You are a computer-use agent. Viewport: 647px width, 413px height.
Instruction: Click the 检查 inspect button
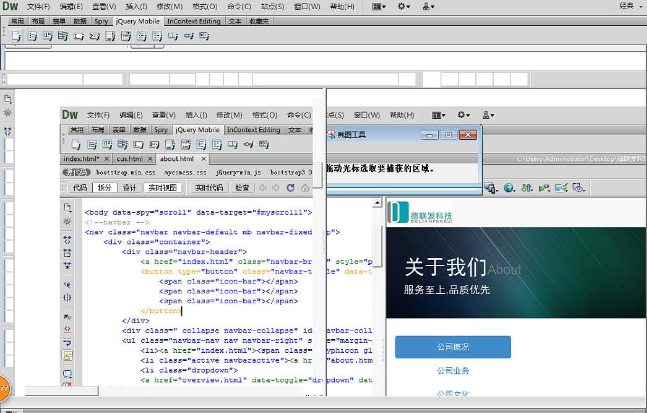point(242,187)
